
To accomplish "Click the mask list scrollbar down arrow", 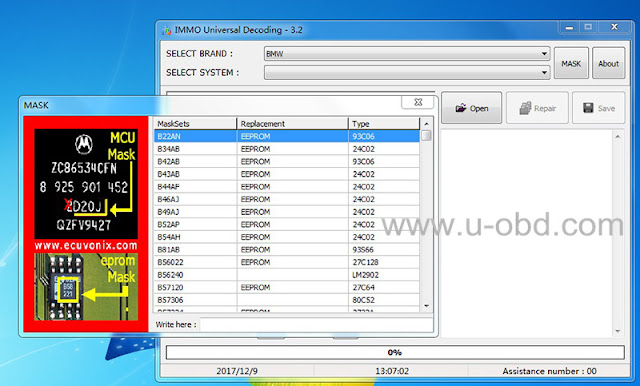I will pos(427,306).
